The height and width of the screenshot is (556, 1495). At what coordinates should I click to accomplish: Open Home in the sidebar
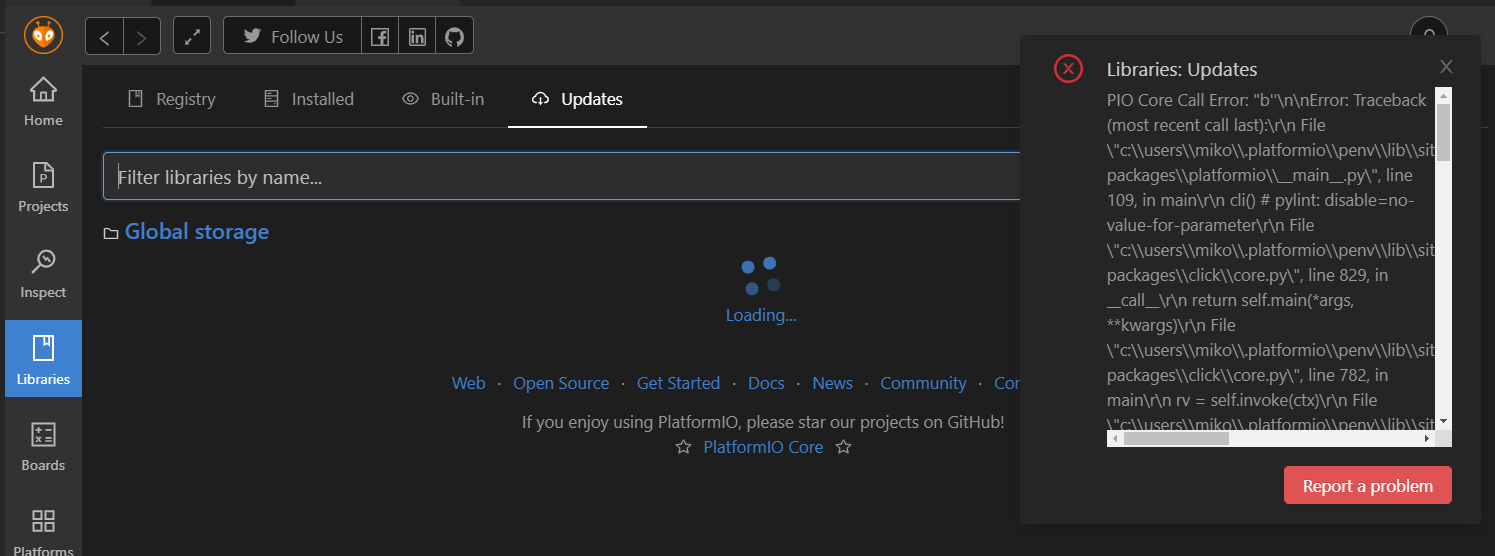[43, 102]
